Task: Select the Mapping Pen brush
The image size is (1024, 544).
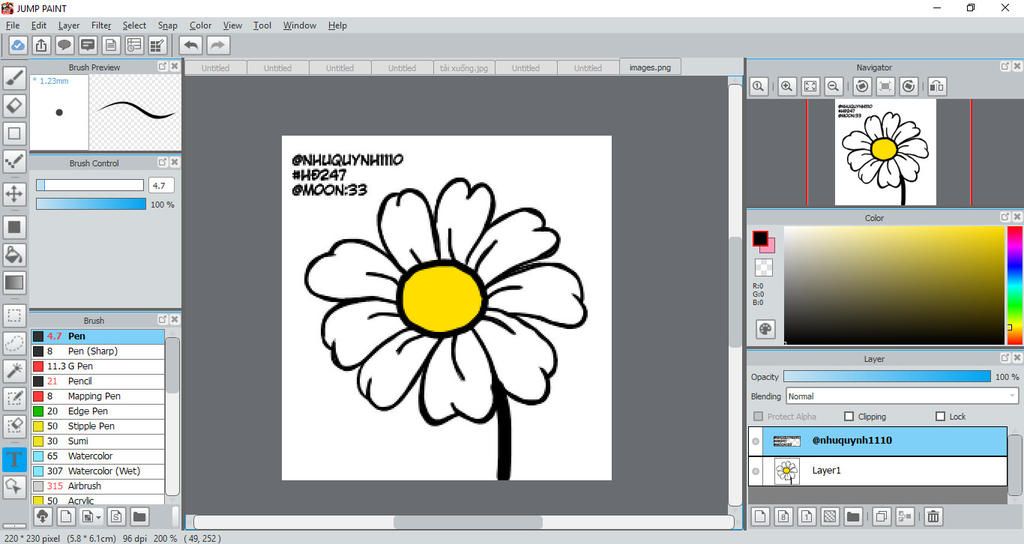Action: (x=97, y=396)
